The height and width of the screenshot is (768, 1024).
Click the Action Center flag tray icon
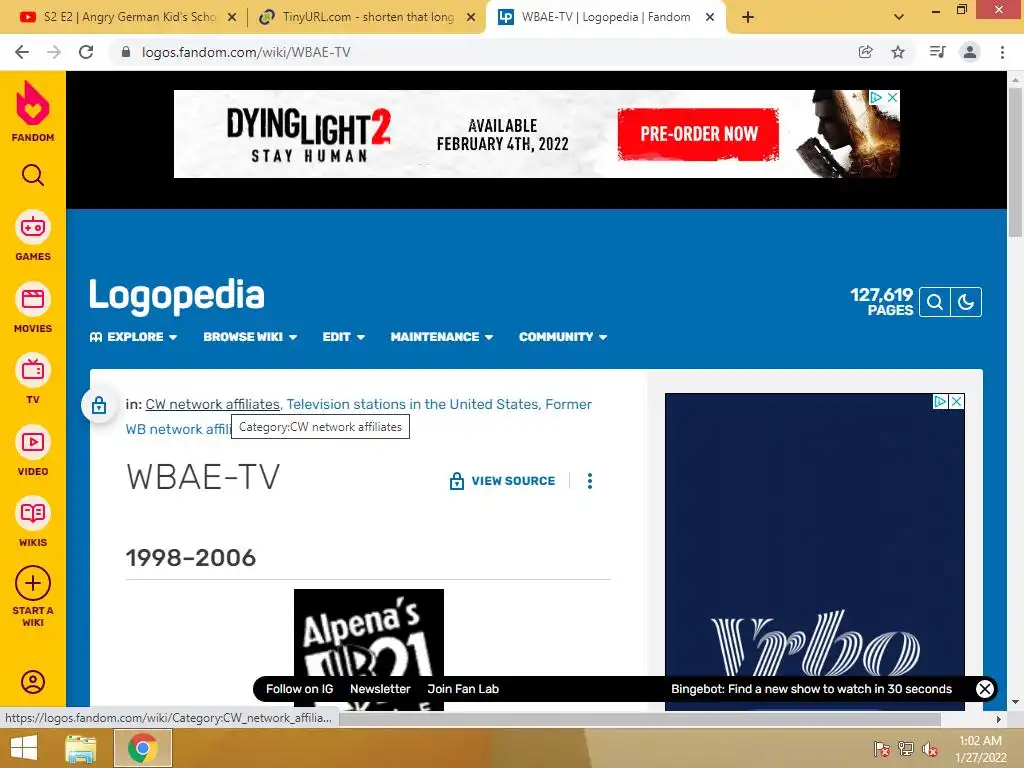(882, 749)
